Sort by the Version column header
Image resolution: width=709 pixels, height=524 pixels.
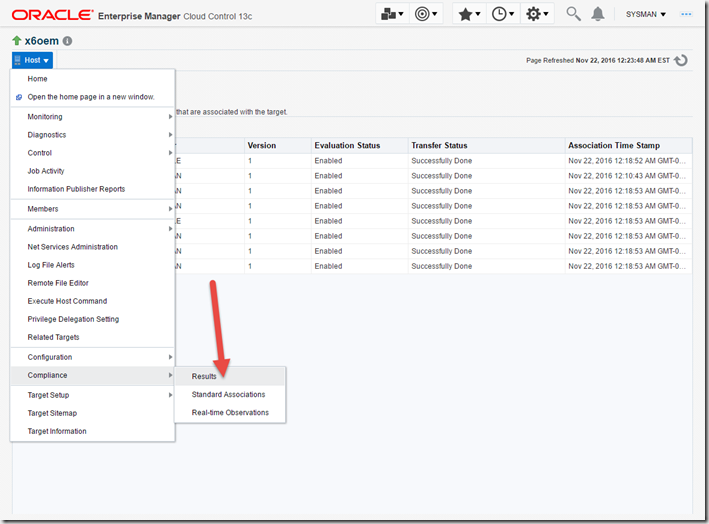pyautogui.click(x=278, y=146)
